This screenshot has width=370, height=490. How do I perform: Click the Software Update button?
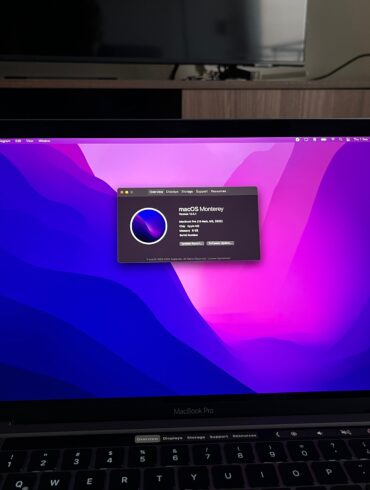pyautogui.click(x=220, y=243)
